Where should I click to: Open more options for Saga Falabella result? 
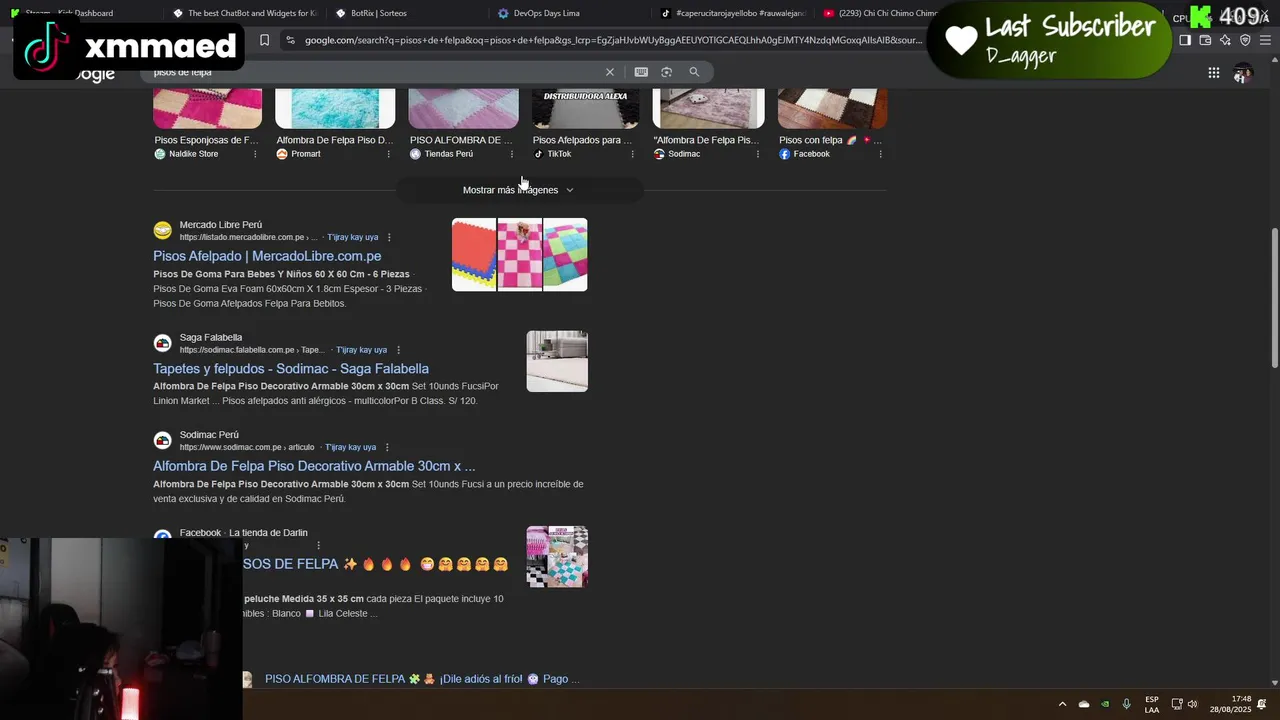click(x=398, y=350)
